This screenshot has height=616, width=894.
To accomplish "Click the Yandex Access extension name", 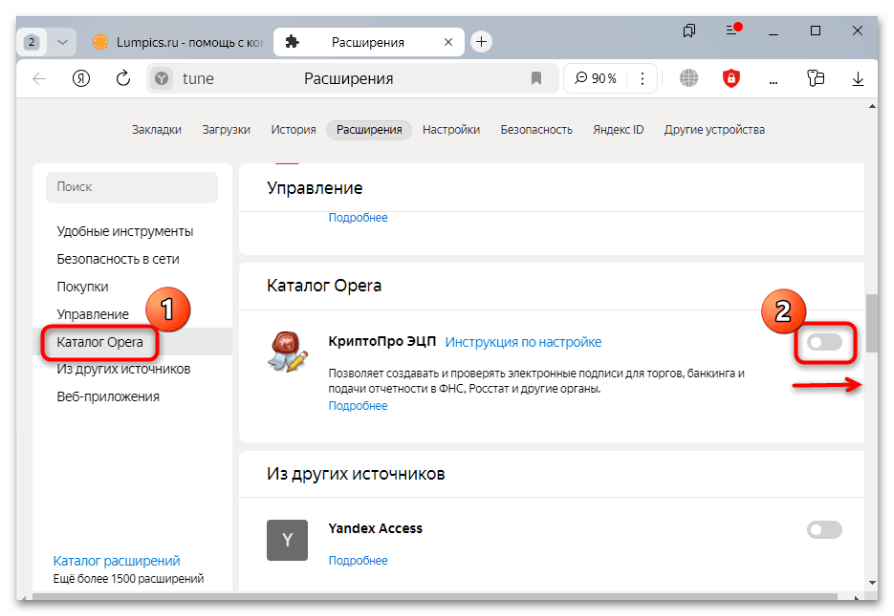I will coord(375,528).
